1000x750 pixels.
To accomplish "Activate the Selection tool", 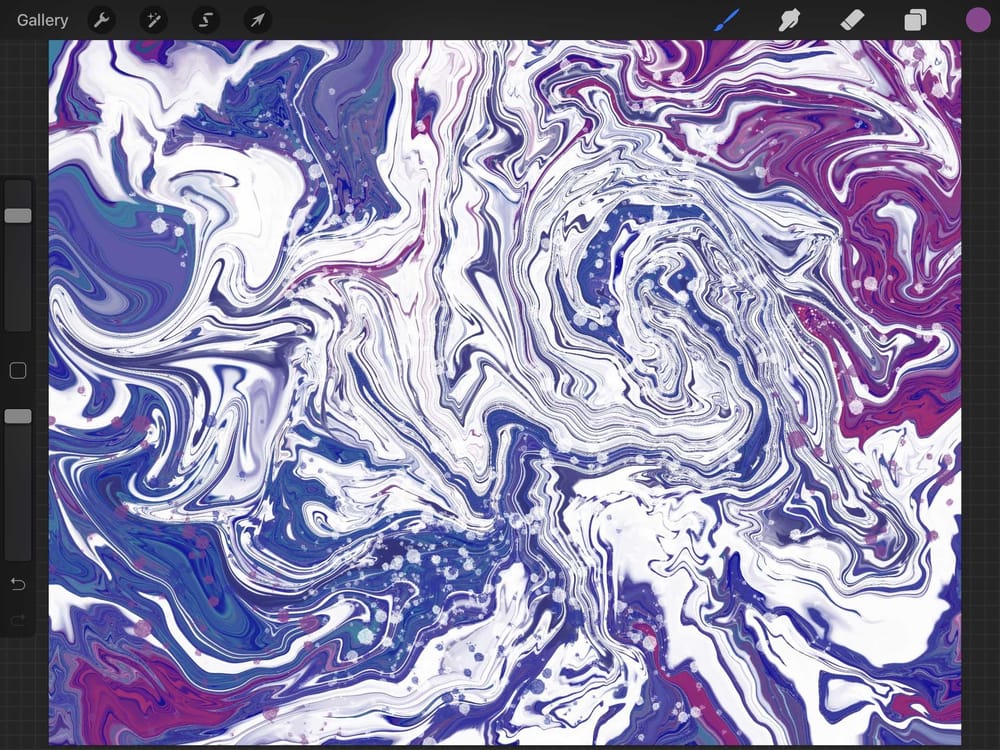I will pos(205,20).
